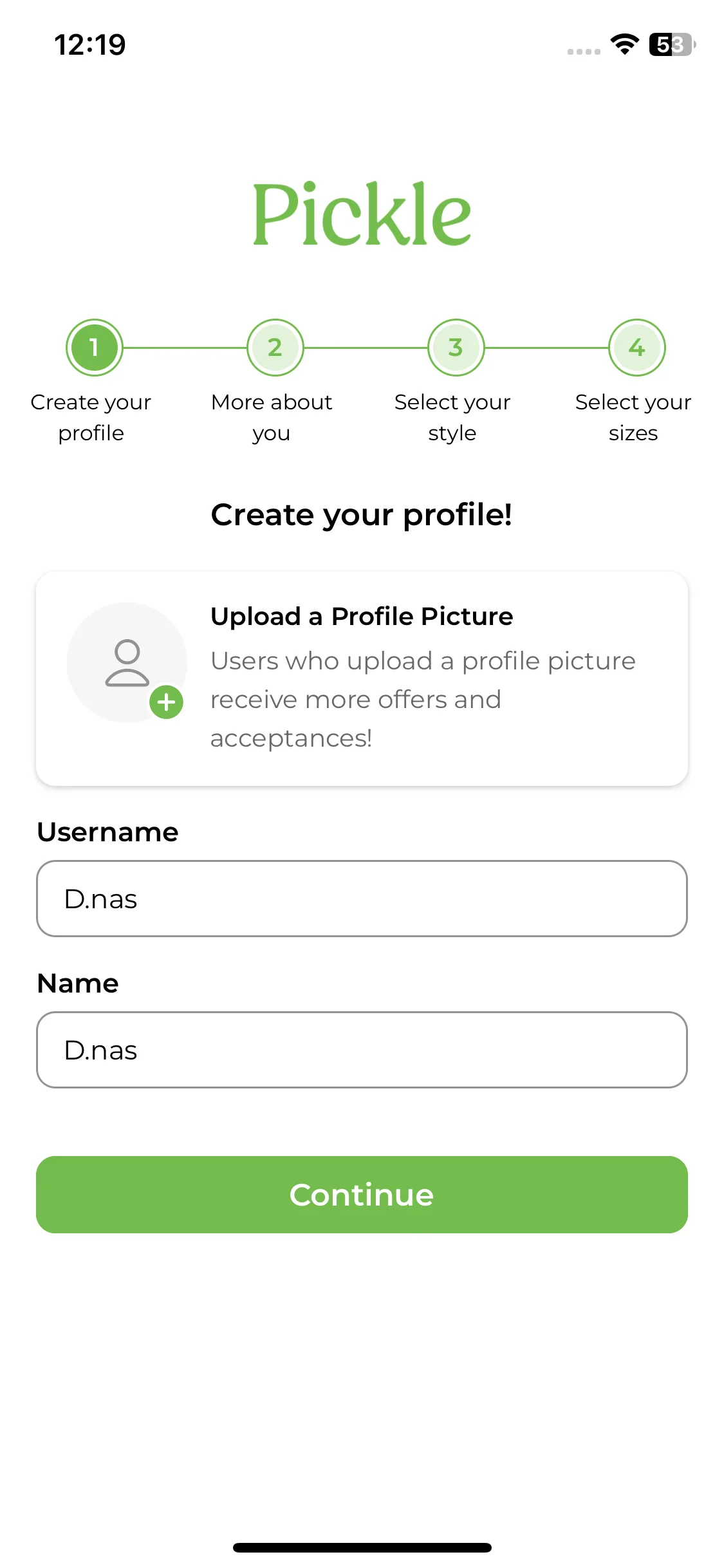Focus the Username input field

coord(362,899)
